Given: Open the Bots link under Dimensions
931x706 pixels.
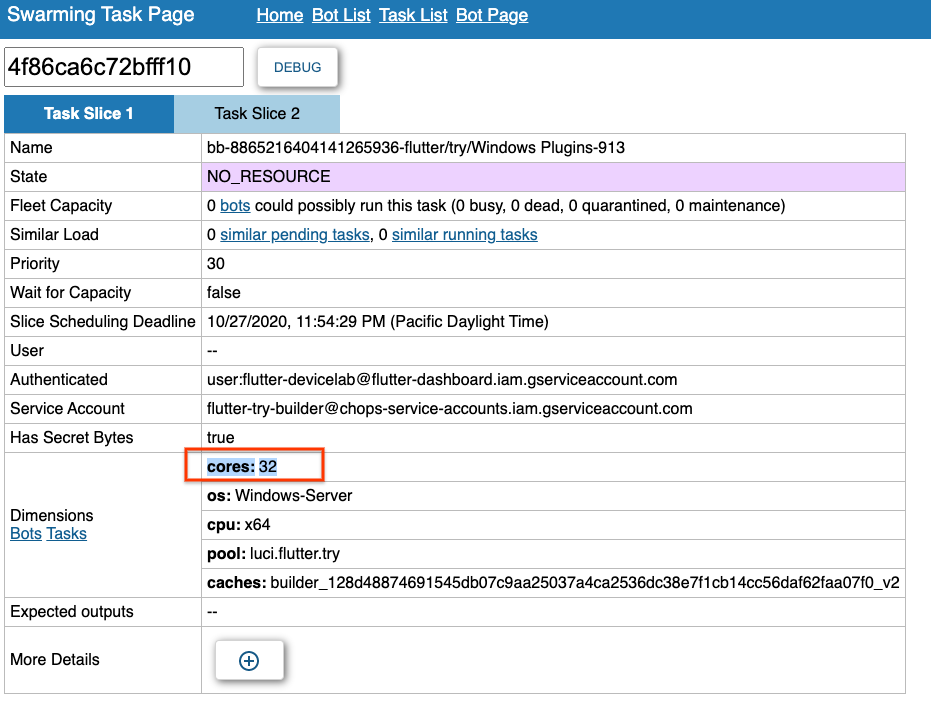Looking at the screenshot, I should 25,533.
